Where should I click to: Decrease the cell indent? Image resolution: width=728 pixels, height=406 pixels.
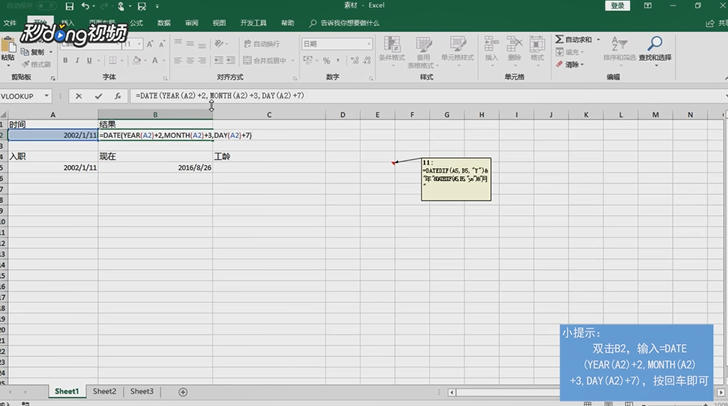pos(218,60)
